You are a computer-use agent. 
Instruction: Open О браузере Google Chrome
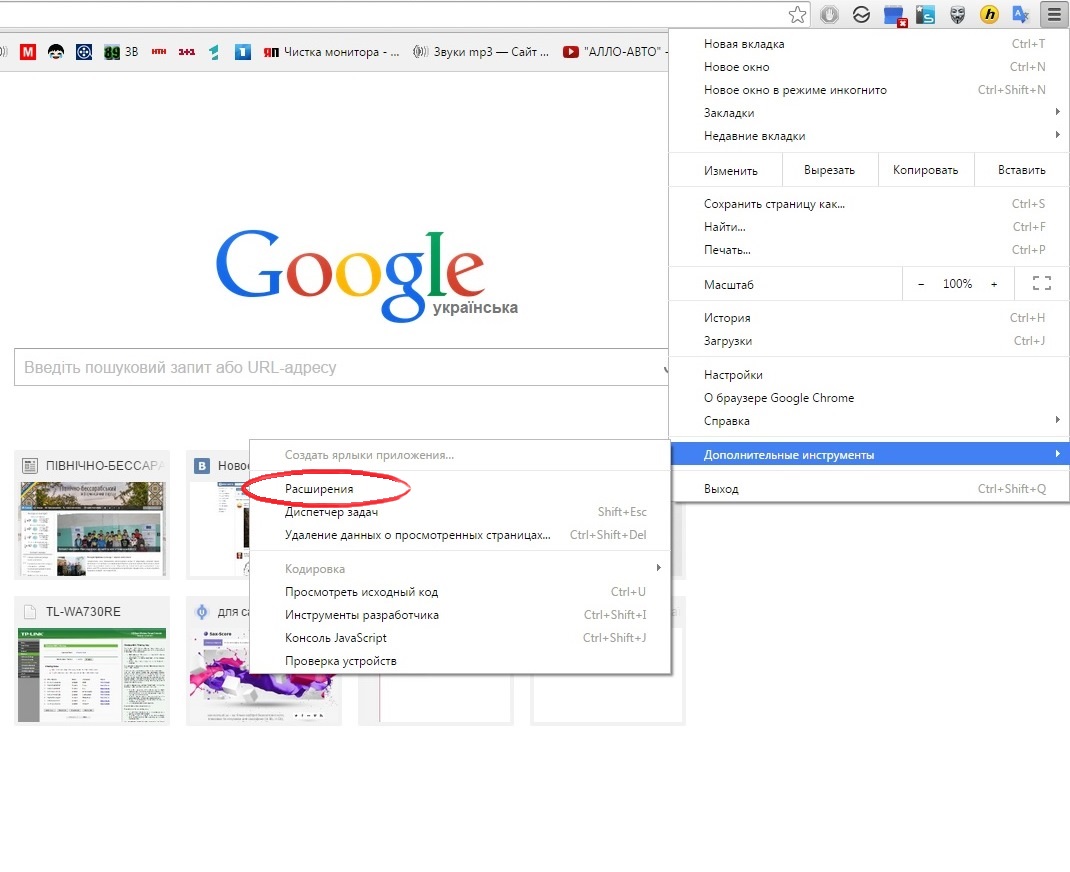869,398
